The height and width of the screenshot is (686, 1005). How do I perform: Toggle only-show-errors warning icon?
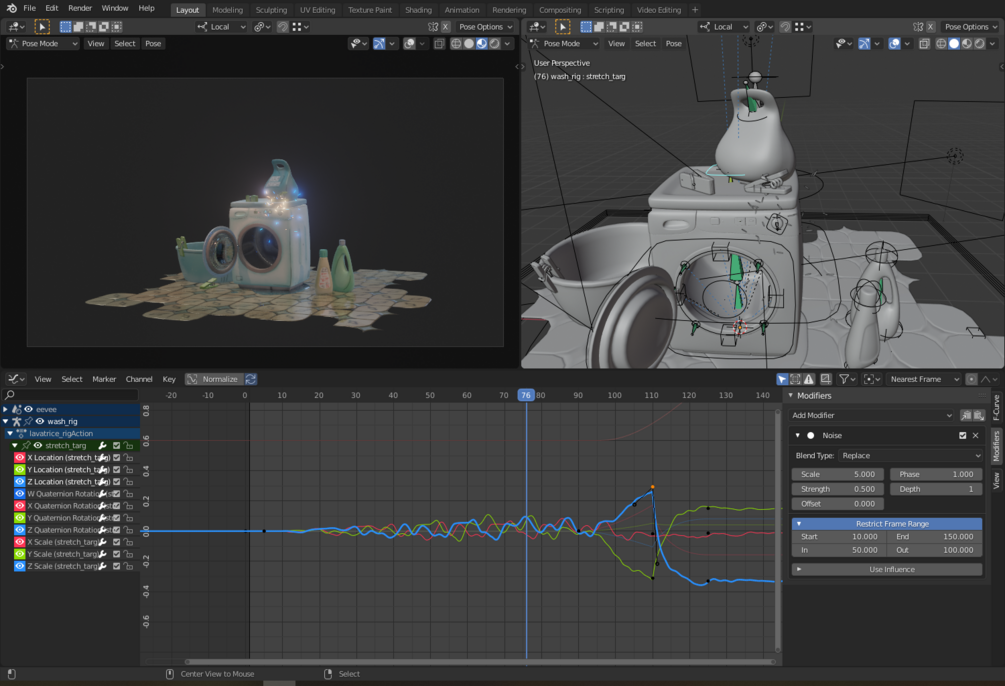[x=809, y=379]
